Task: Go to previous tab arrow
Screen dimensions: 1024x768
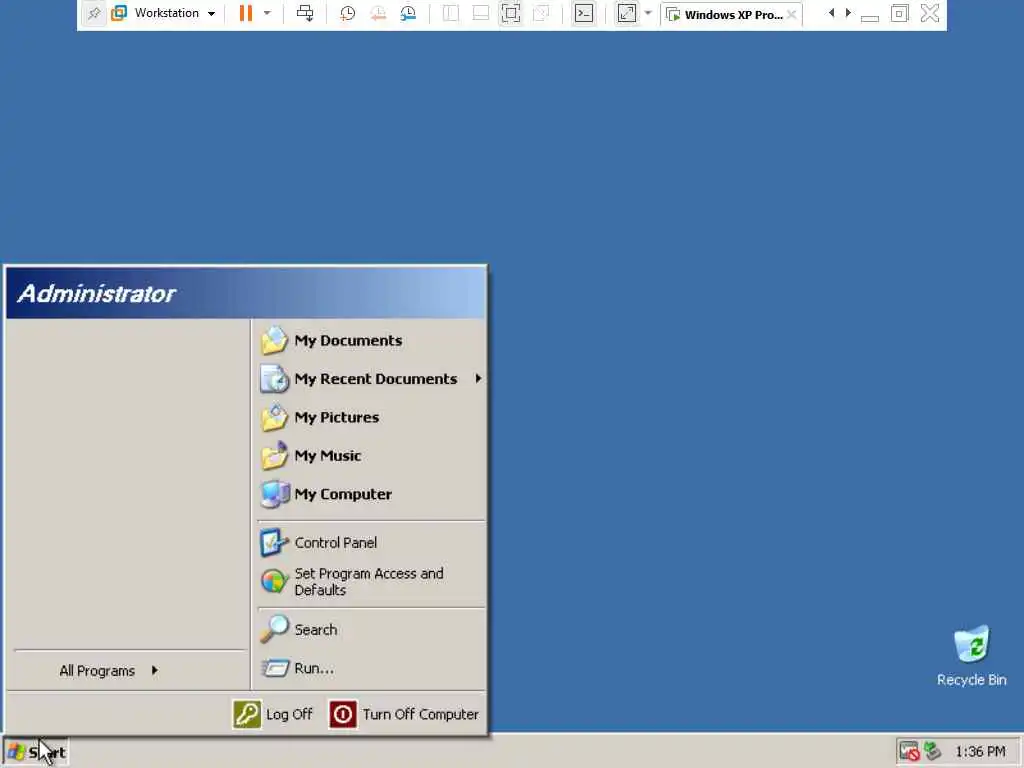Action: tap(831, 13)
